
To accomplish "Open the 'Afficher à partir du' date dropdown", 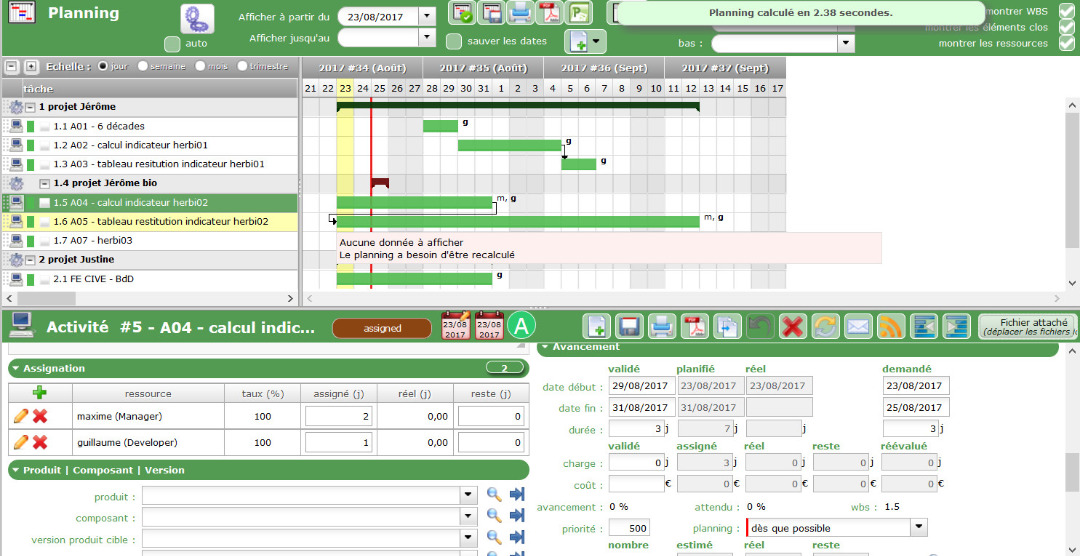I will 427,16.
